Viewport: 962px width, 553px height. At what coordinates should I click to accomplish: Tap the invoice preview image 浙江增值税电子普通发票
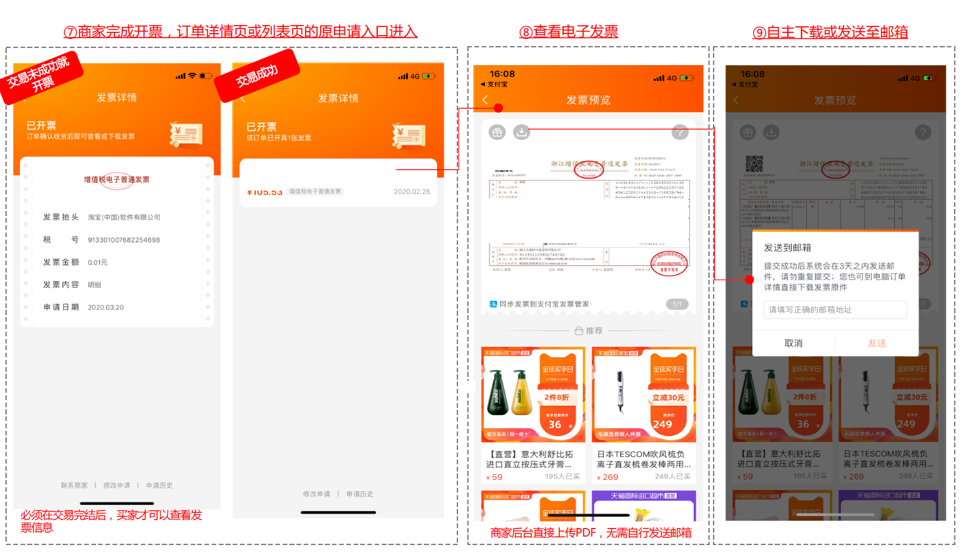click(589, 213)
